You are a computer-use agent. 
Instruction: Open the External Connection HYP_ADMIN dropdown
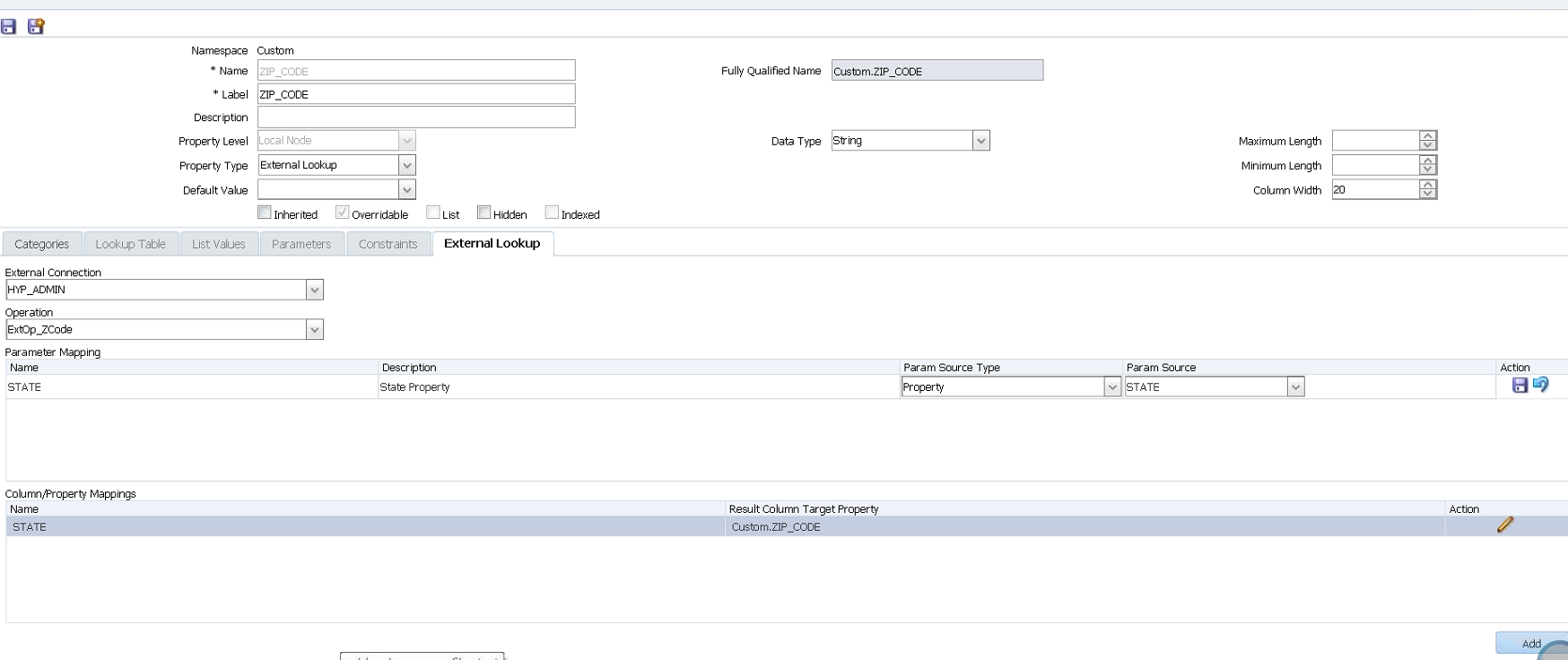point(314,290)
